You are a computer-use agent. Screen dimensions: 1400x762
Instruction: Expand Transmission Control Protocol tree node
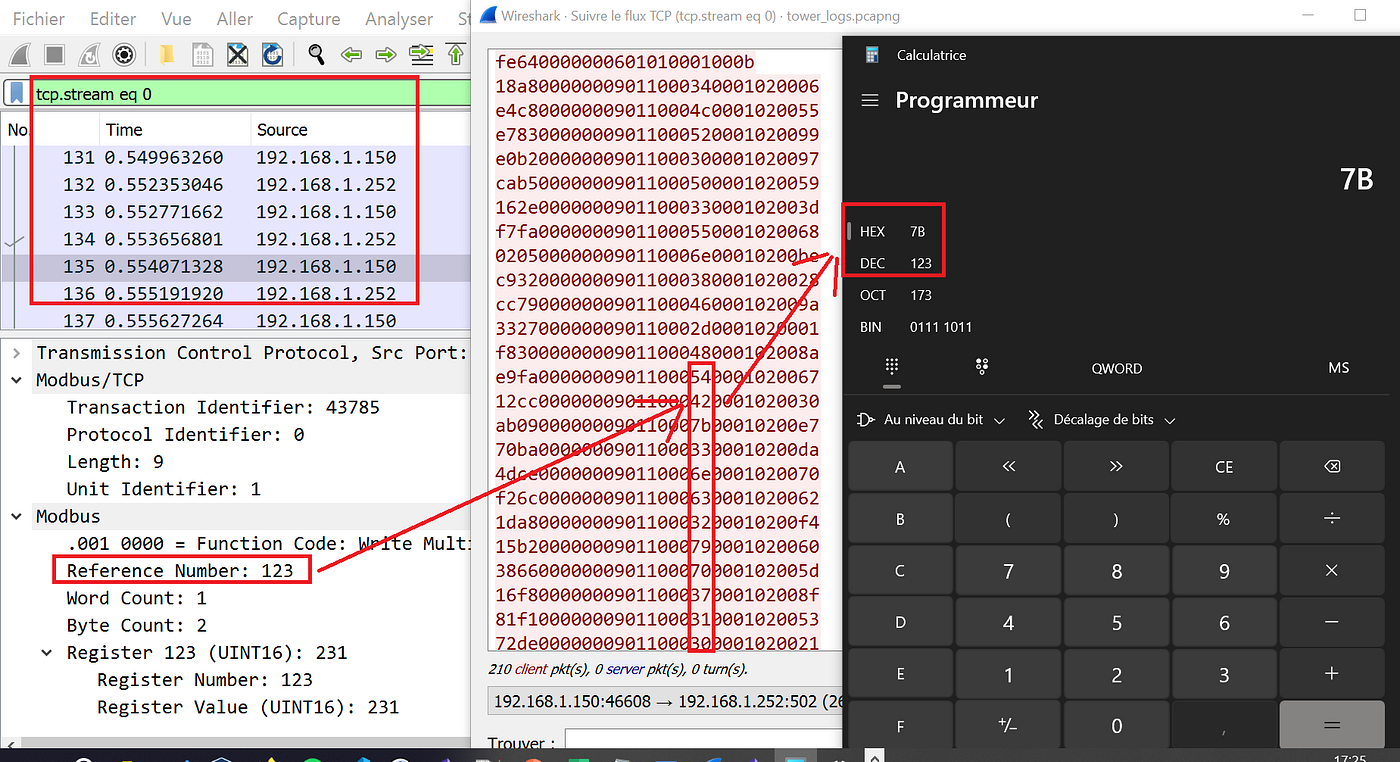(x=17, y=353)
